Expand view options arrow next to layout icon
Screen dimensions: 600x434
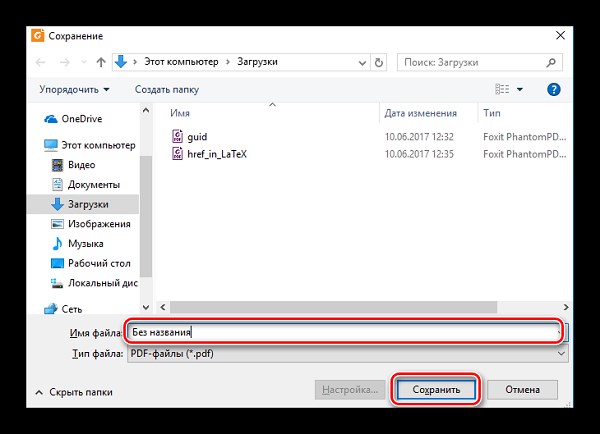(x=520, y=89)
